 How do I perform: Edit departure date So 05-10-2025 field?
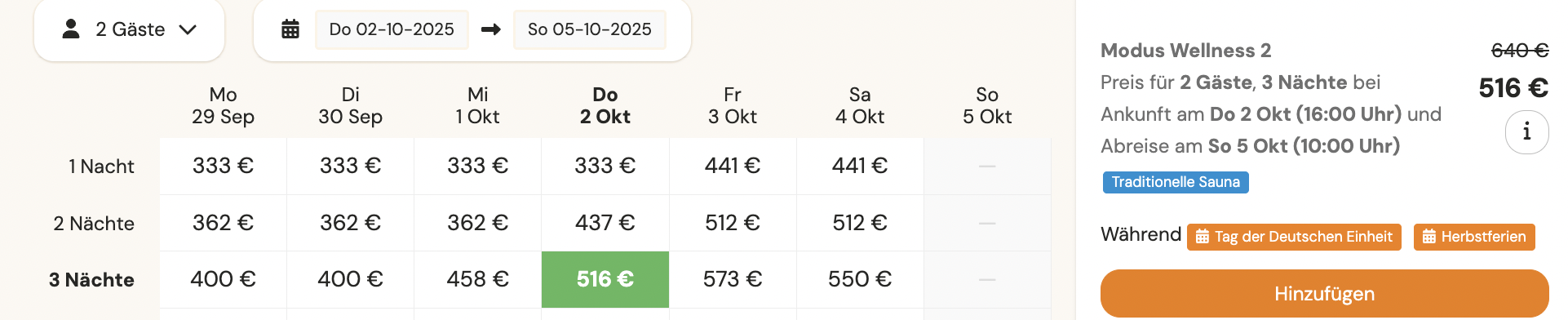[589, 29]
